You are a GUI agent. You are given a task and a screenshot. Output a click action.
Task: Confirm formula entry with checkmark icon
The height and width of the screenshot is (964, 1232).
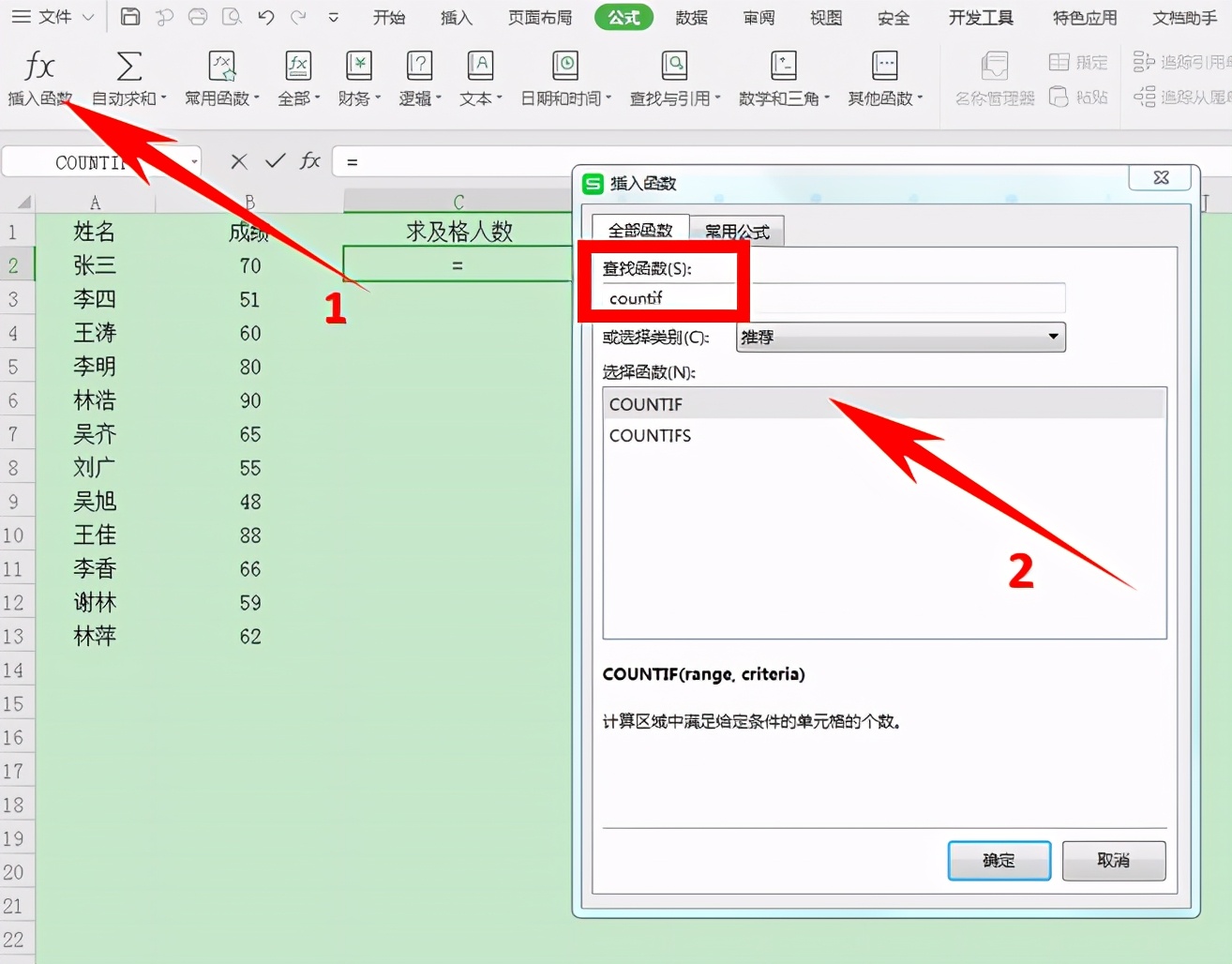coord(275,161)
